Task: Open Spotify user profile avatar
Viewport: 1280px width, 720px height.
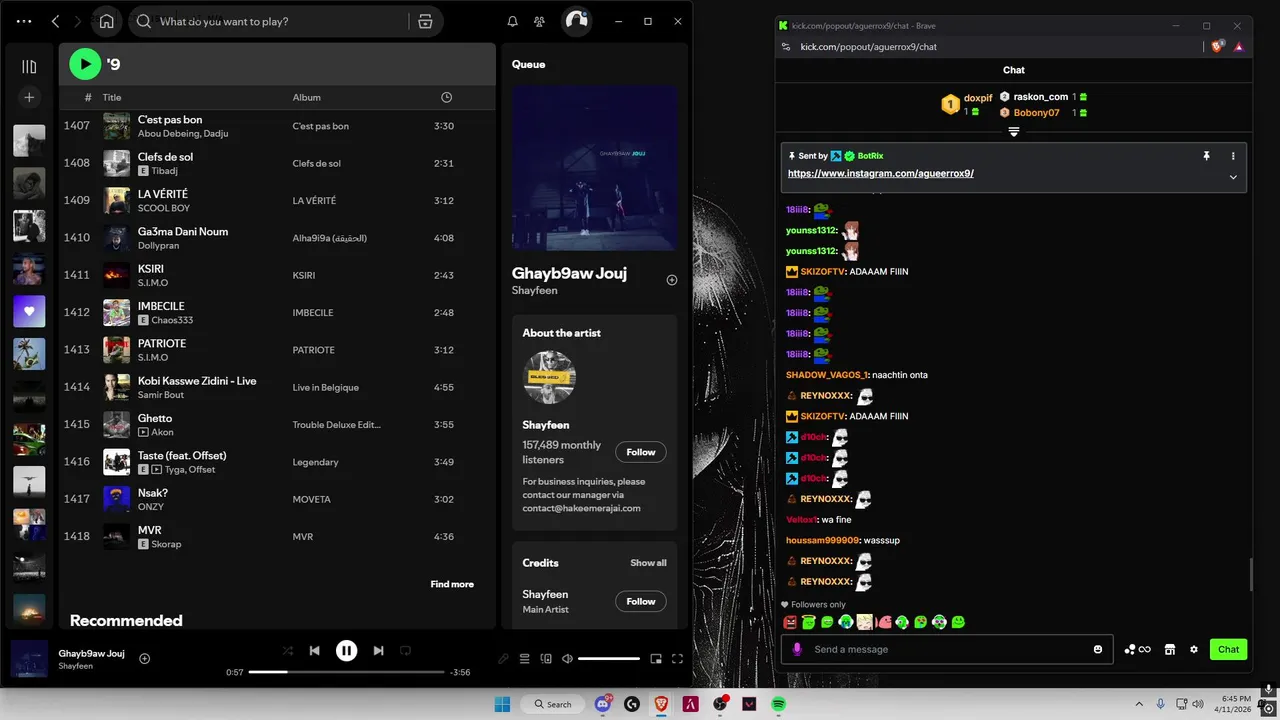Action: coord(576,21)
